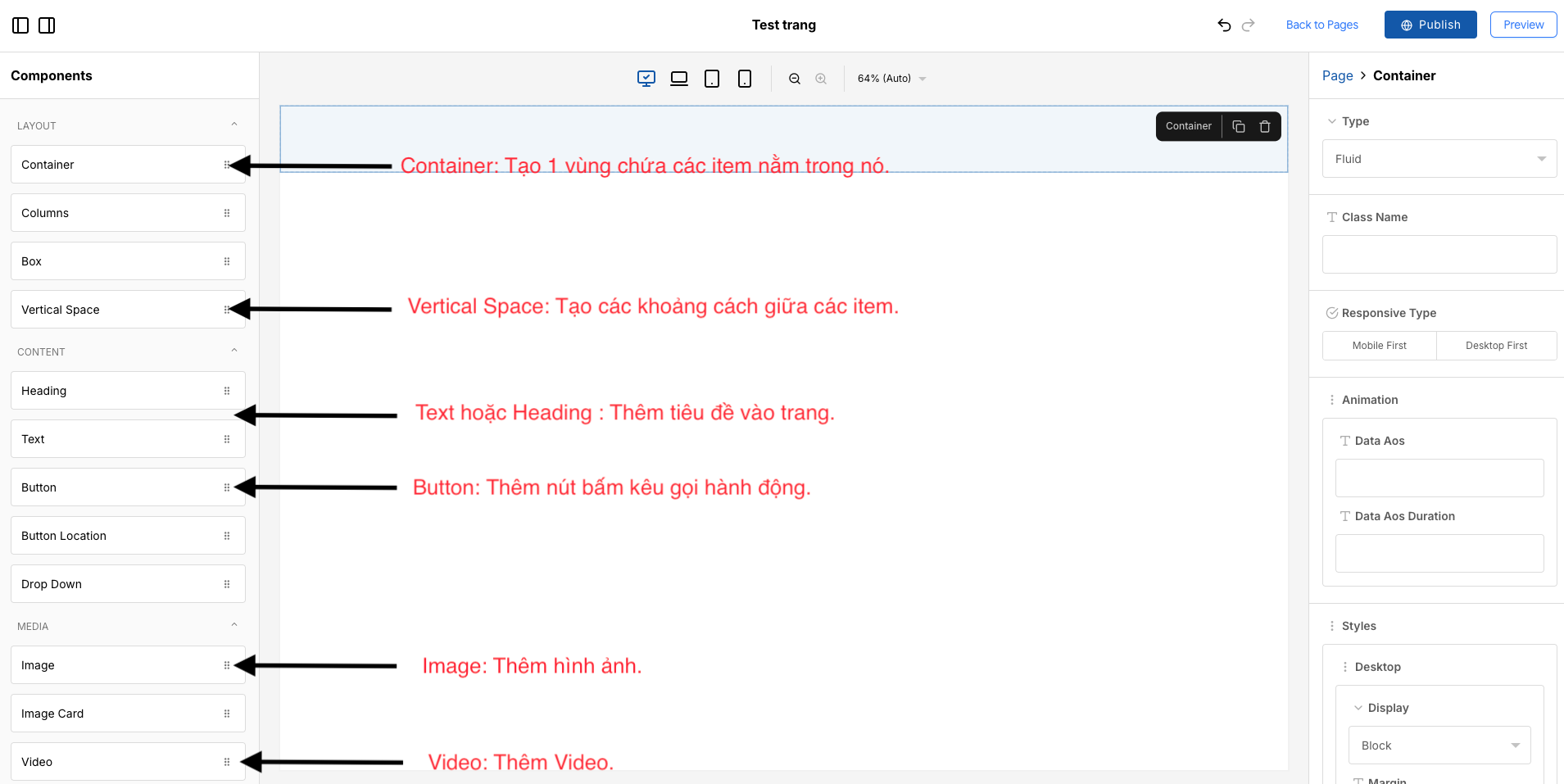Image resolution: width=1564 pixels, height=784 pixels.
Task: Switch to tablet device preview
Action: 712,79
